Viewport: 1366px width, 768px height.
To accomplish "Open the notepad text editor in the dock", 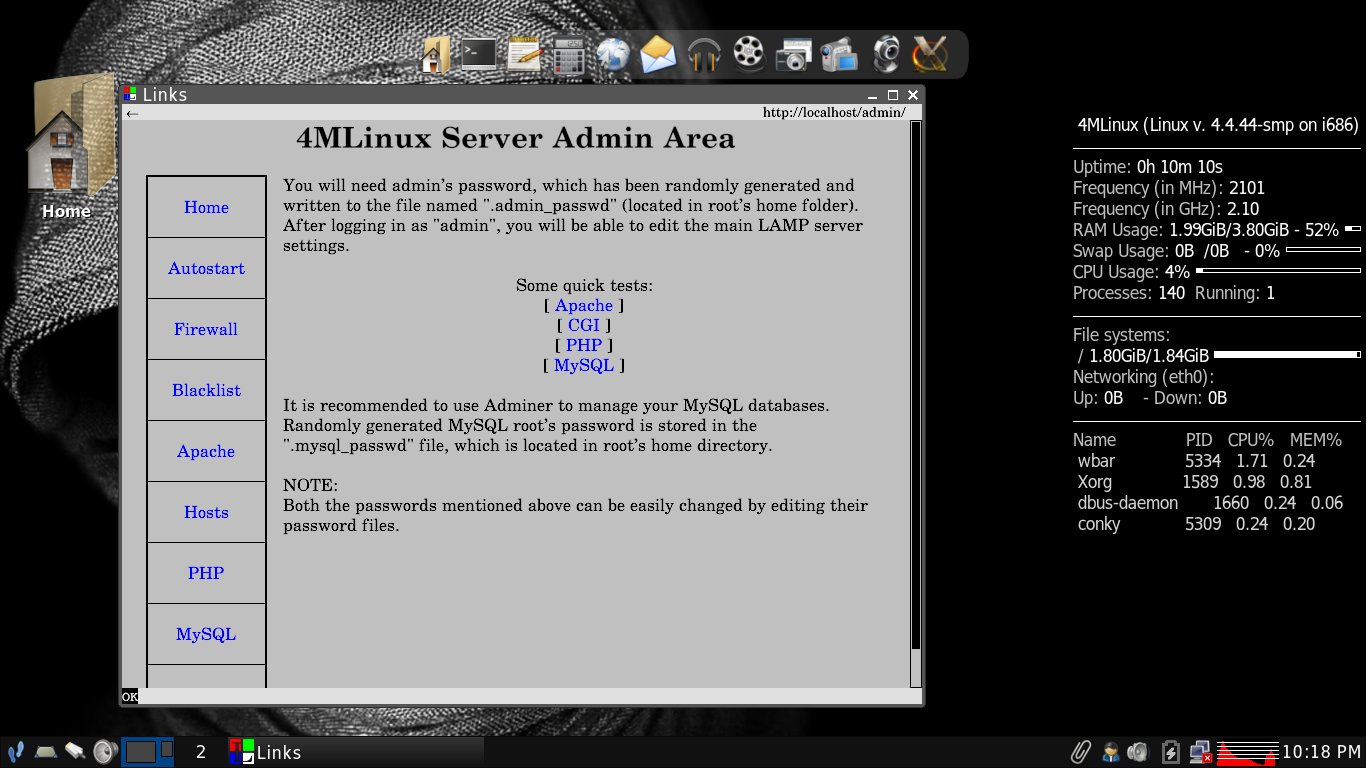I will coord(524,54).
